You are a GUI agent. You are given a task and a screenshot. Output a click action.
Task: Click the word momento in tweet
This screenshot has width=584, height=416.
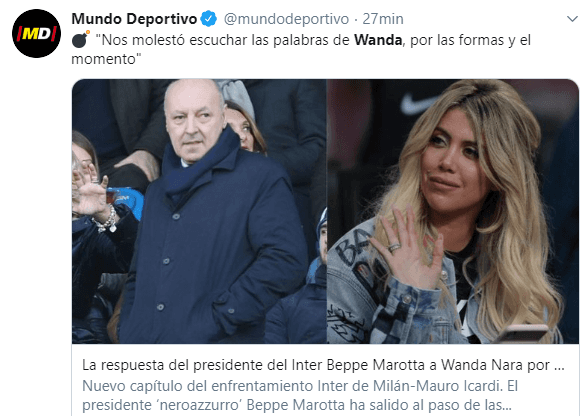click(x=104, y=59)
